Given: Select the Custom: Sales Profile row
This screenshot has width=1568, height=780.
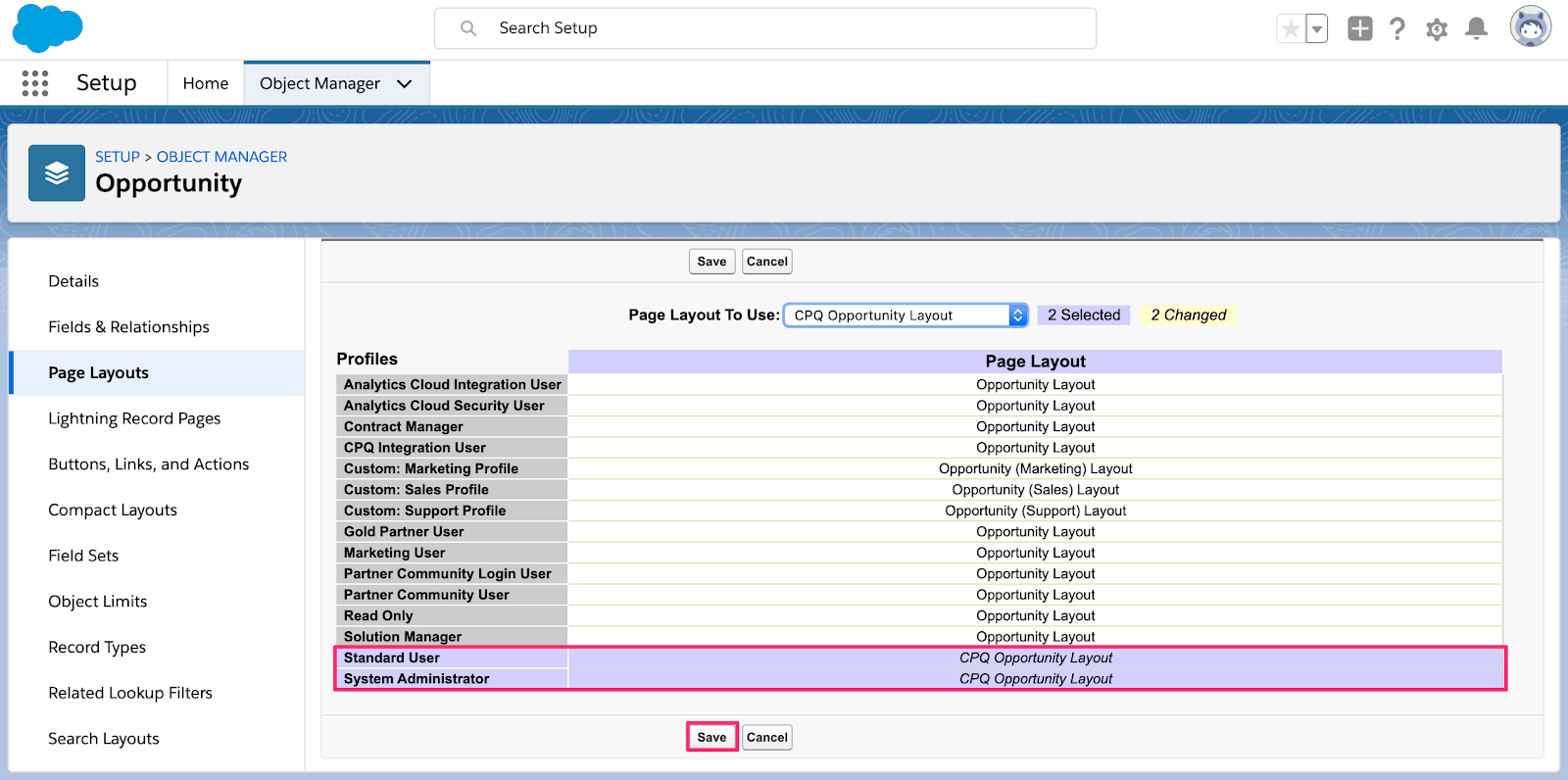Looking at the screenshot, I should tap(452, 490).
